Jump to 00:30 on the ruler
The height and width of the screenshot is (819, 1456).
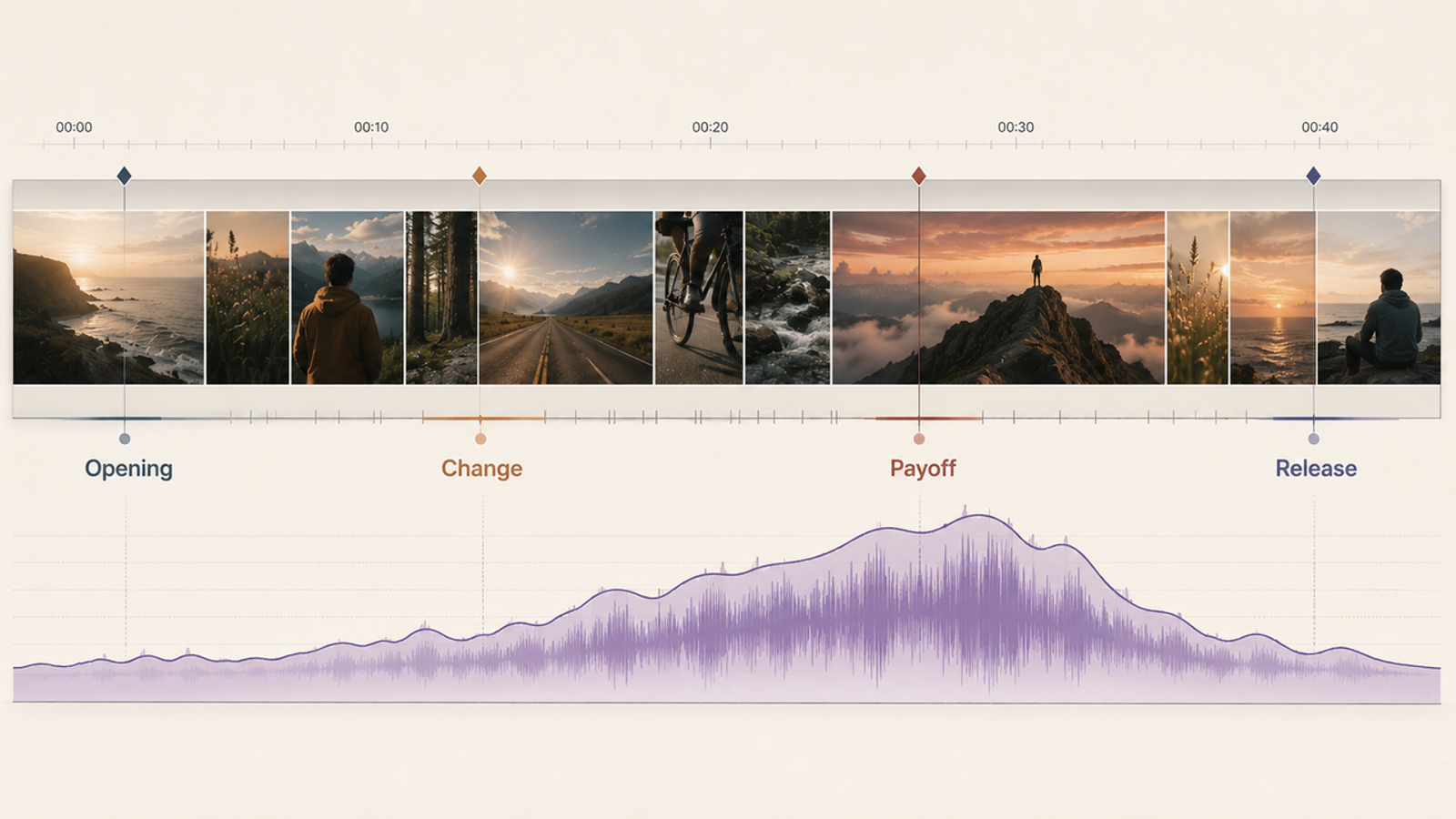pos(1016,127)
